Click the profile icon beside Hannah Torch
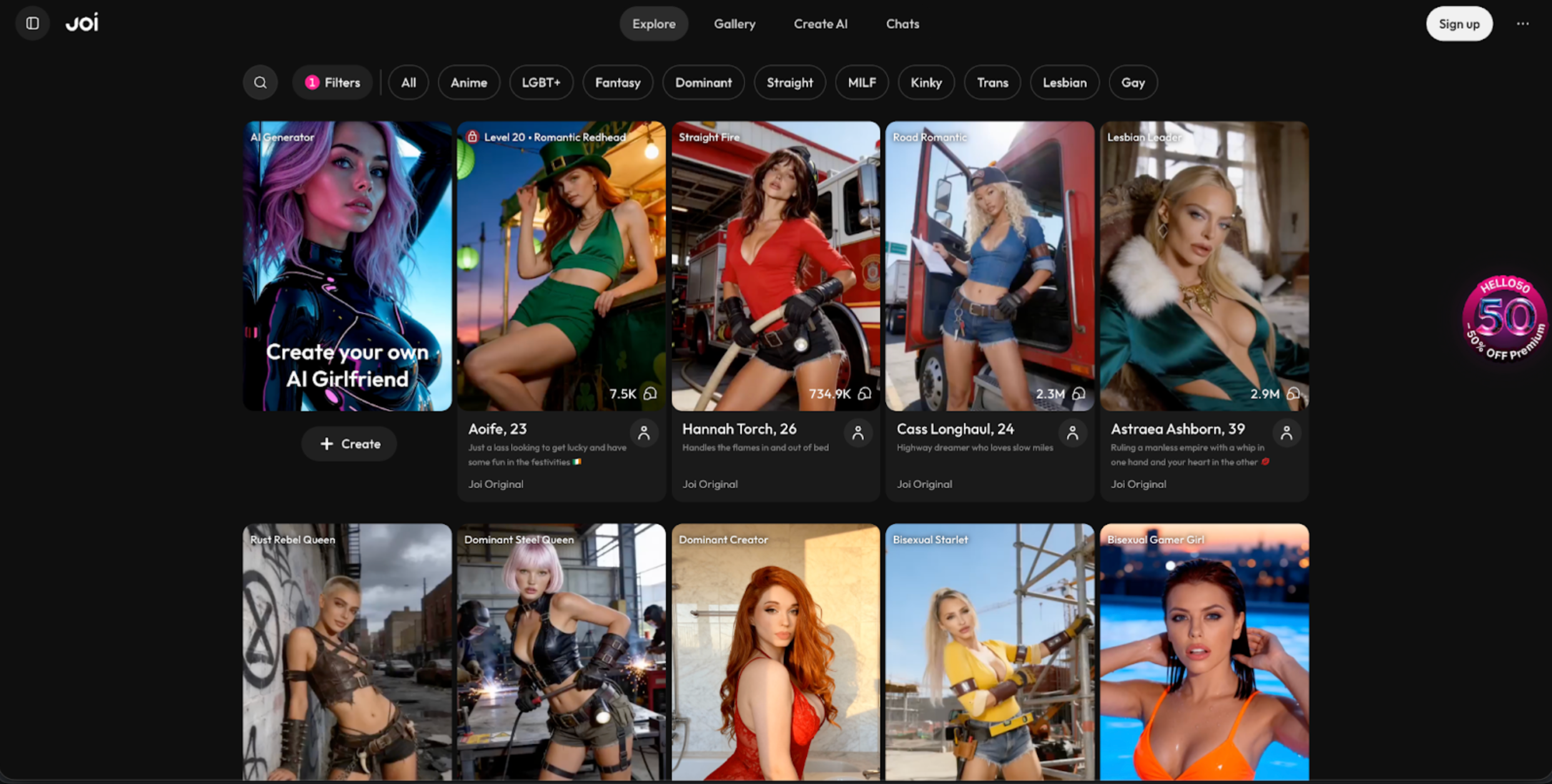The width and height of the screenshot is (1552, 784). click(x=858, y=433)
